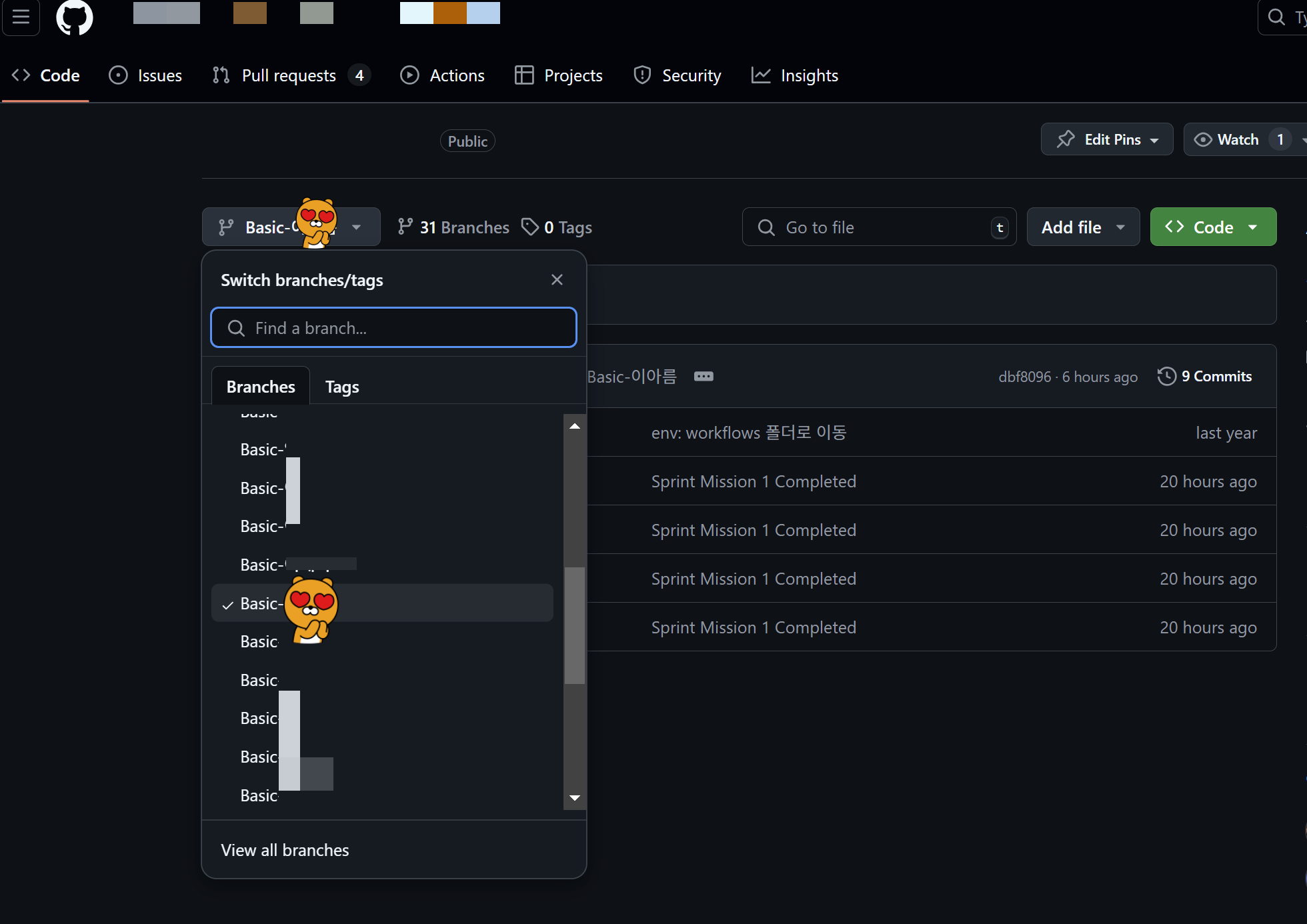The image size is (1307, 924).
Task: Close the Switch branches/tags popup
Action: [557, 280]
